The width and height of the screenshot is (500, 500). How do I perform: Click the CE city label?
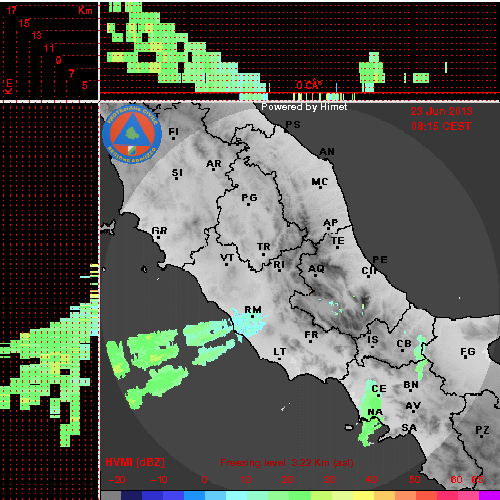click(379, 389)
